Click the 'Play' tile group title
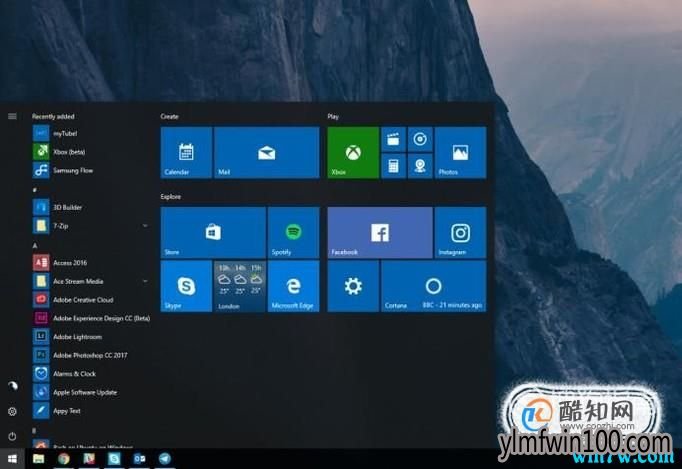This screenshot has height=469, width=682. pyautogui.click(x=333, y=116)
